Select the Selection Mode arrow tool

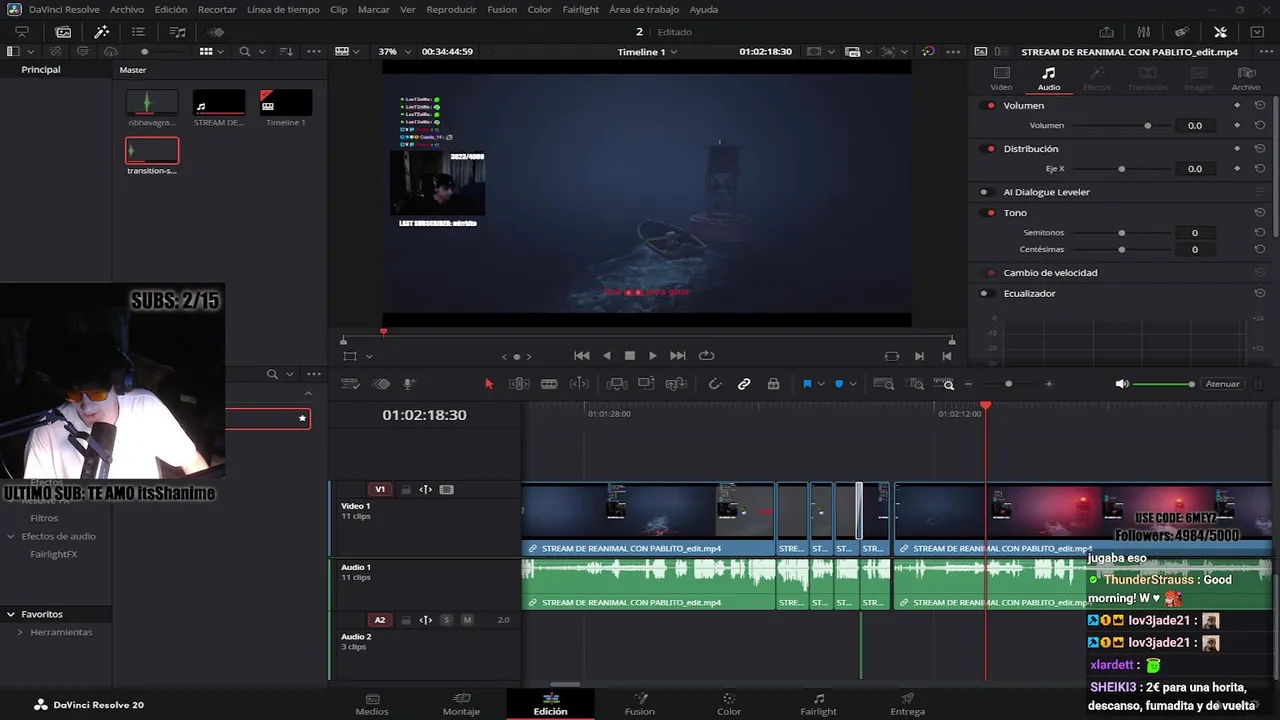click(x=489, y=384)
